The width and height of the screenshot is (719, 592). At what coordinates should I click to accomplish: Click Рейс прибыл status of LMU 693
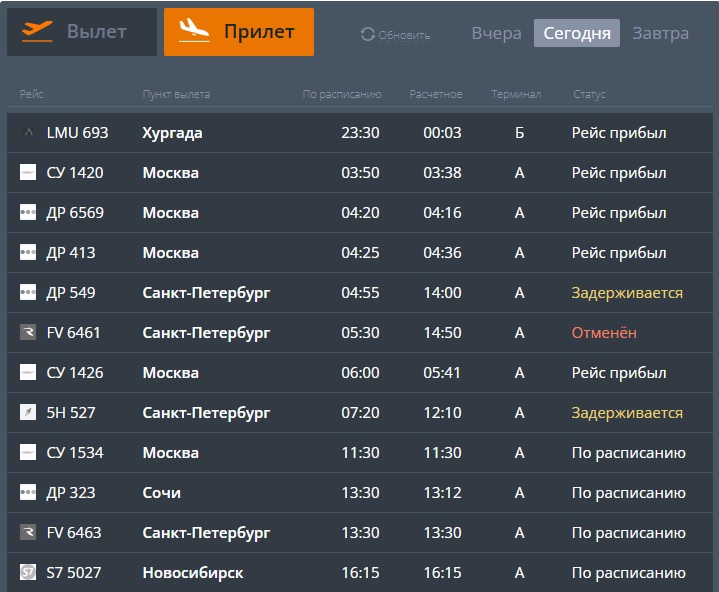click(x=619, y=133)
